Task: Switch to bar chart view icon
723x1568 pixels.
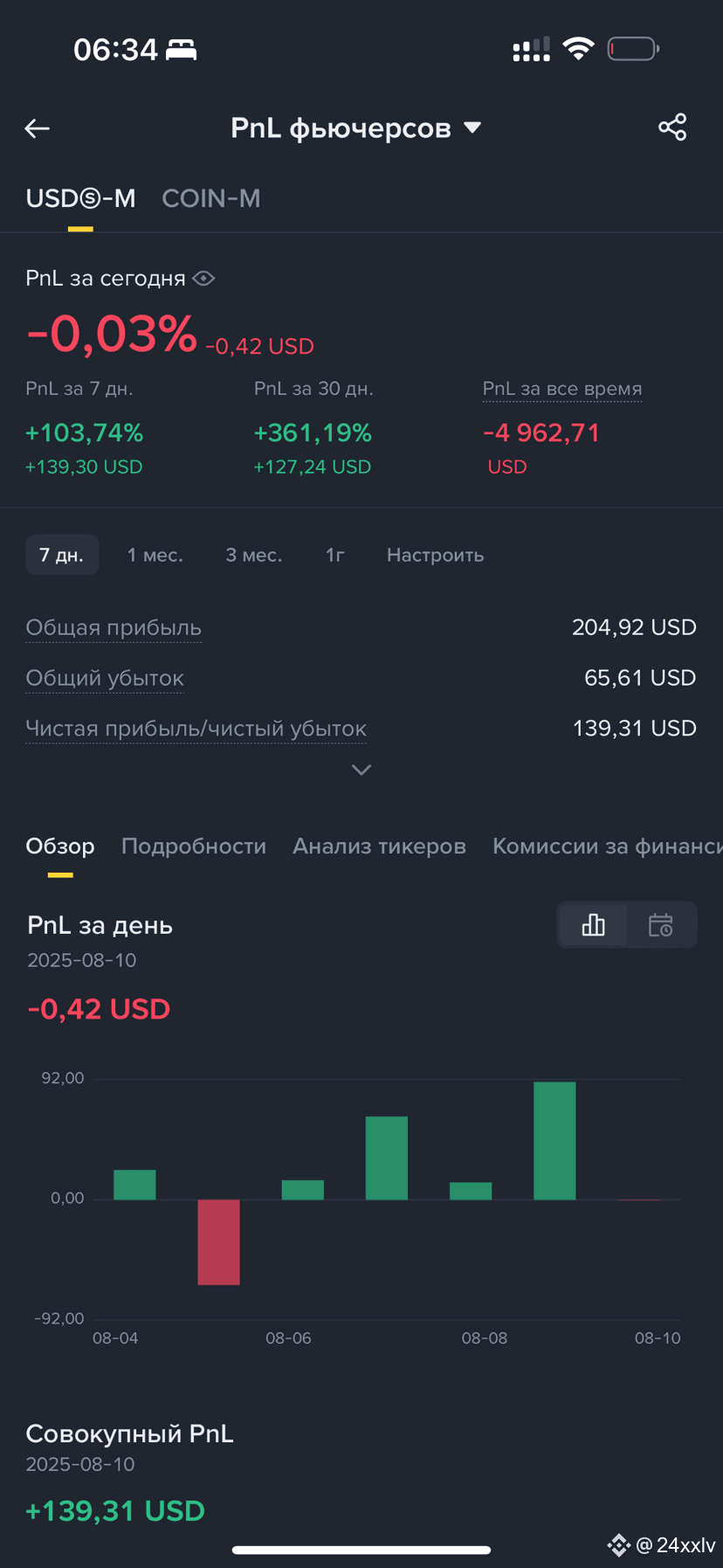Action: tap(593, 925)
